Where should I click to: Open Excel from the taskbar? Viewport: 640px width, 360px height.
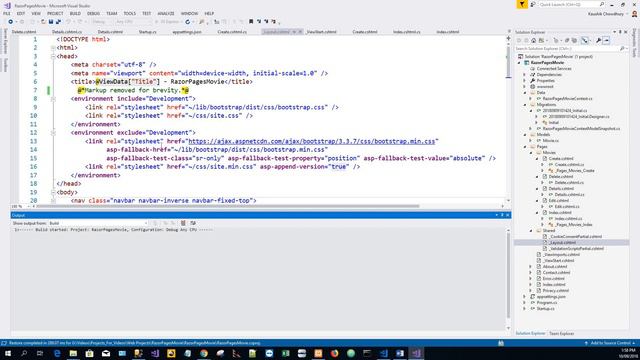tap(285, 353)
